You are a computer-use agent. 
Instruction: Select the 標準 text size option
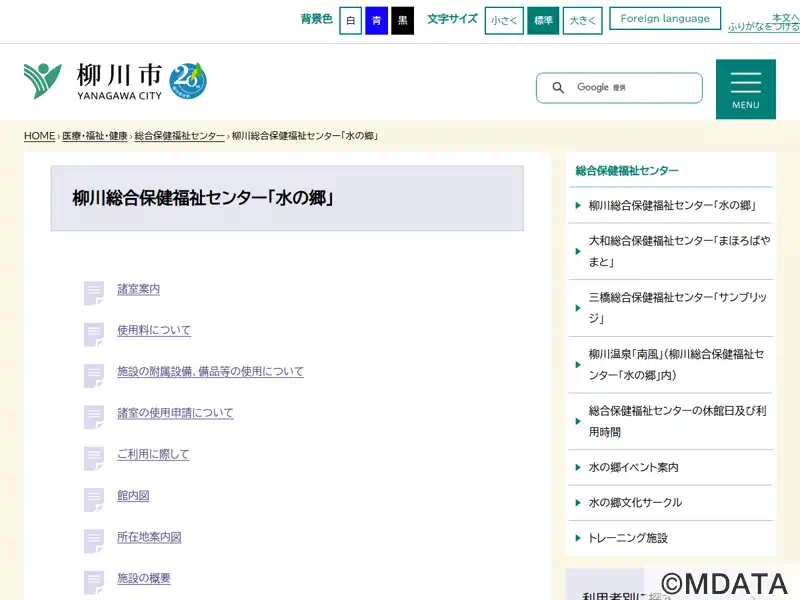click(x=543, y=21)
